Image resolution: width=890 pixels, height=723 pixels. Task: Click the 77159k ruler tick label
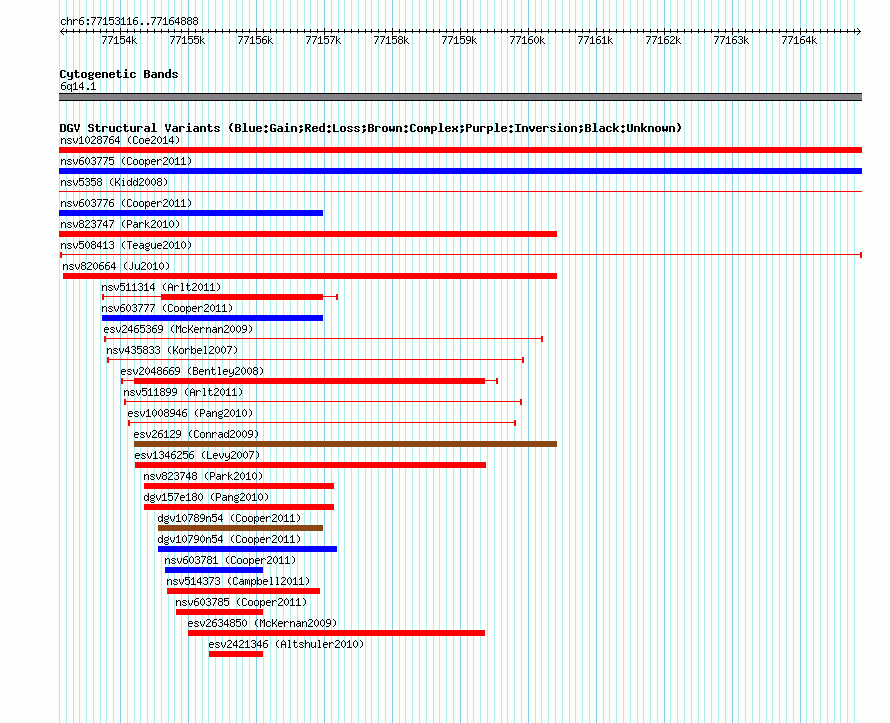click(x=459, y=40)
